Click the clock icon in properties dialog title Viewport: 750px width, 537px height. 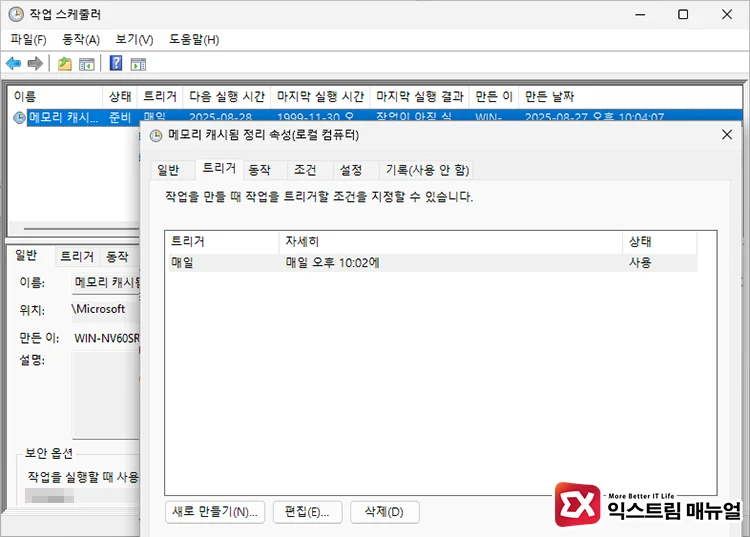pyautogui.click(x=156, y=136)
